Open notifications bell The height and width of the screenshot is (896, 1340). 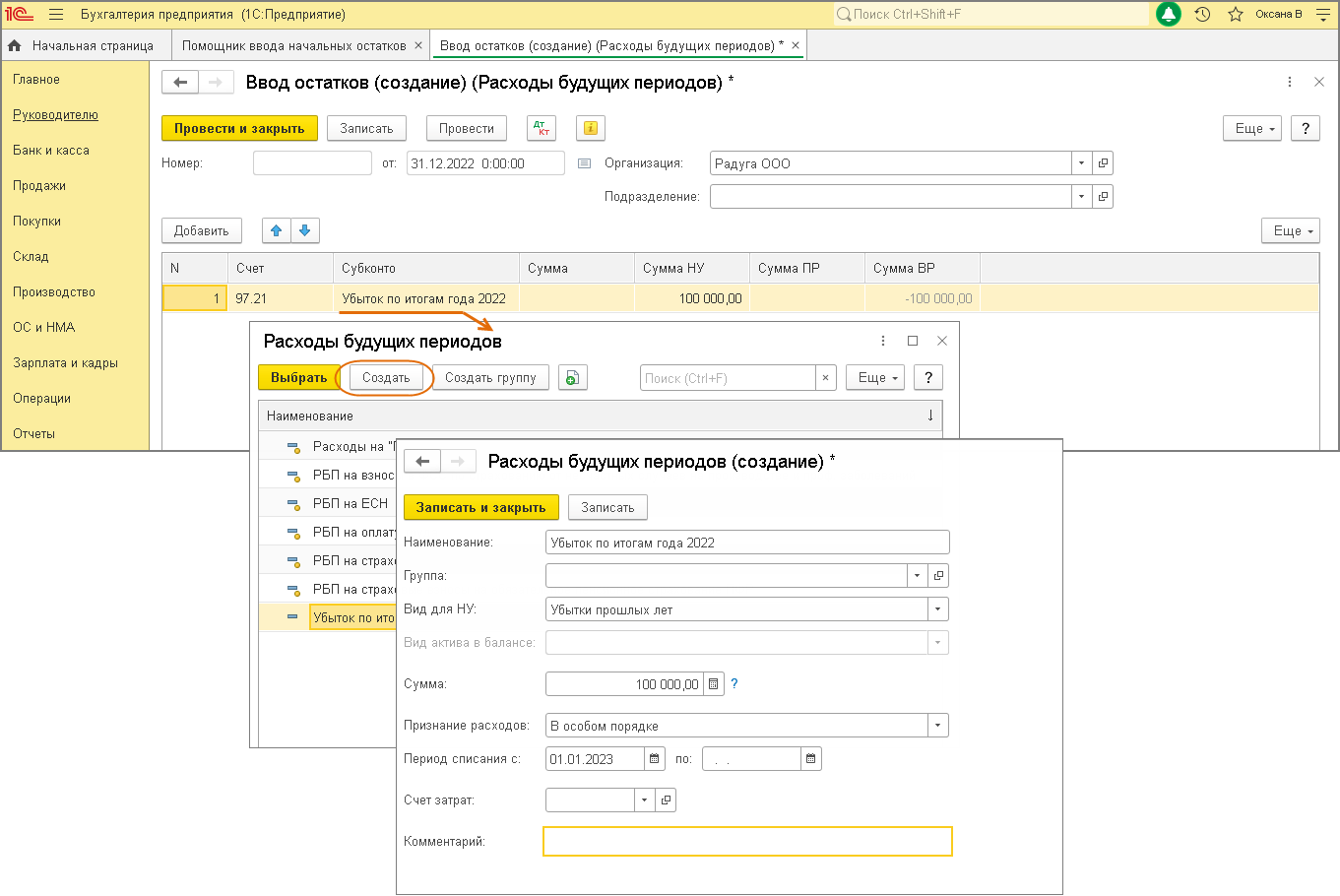(x=1169, y=15)
